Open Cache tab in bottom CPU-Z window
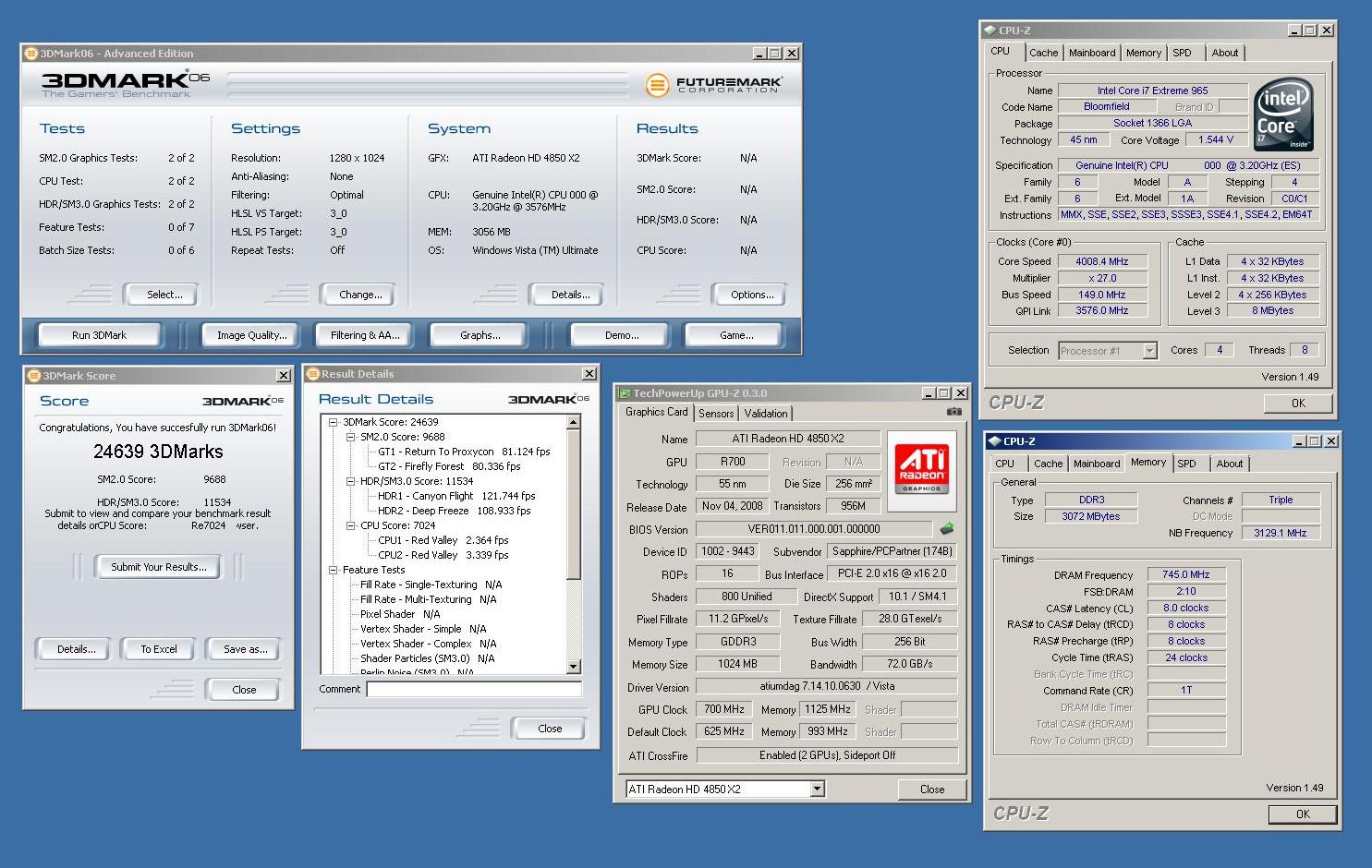 [1048, 464]
